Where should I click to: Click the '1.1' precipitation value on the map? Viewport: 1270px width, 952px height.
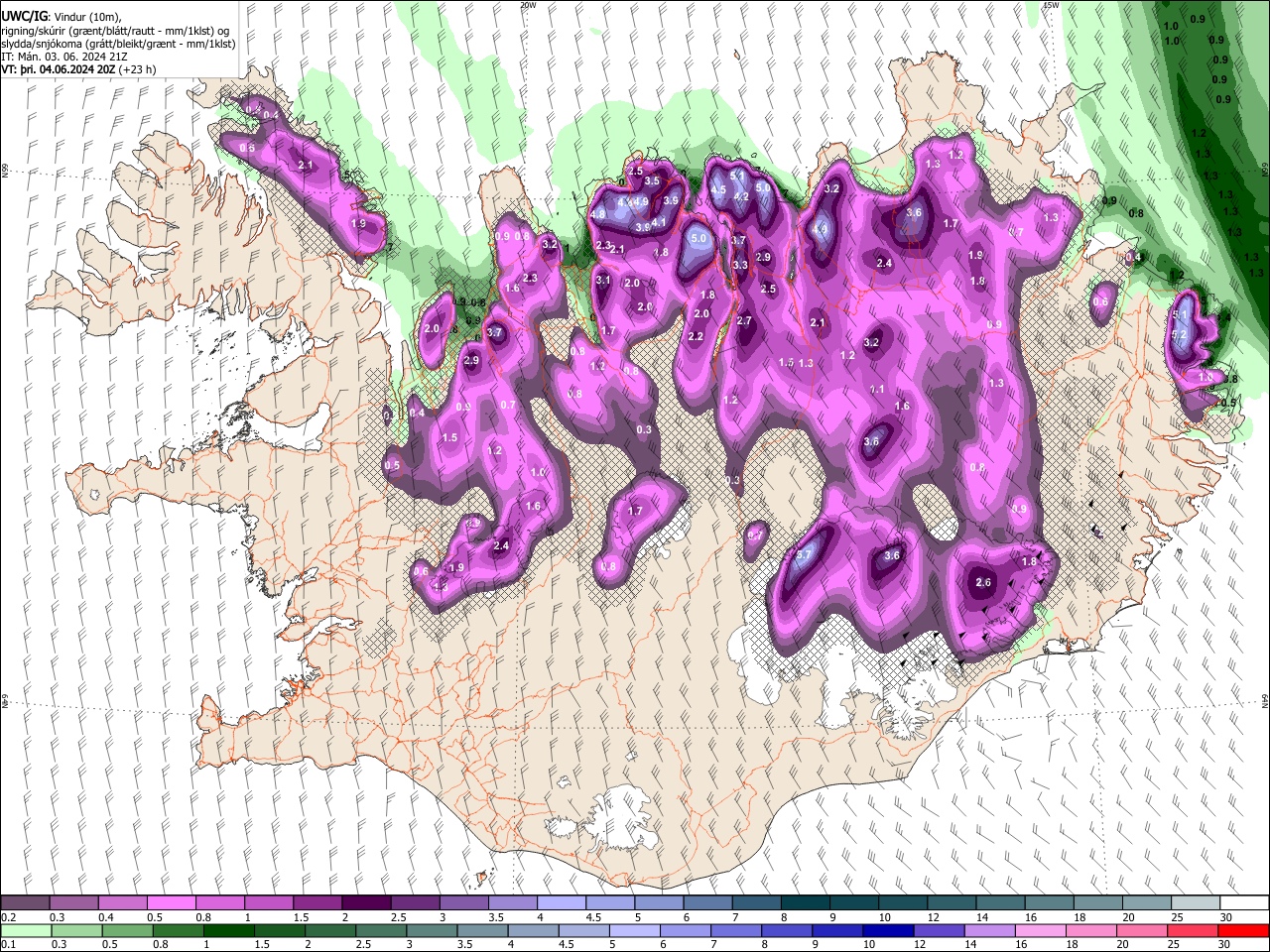point(877,390)
